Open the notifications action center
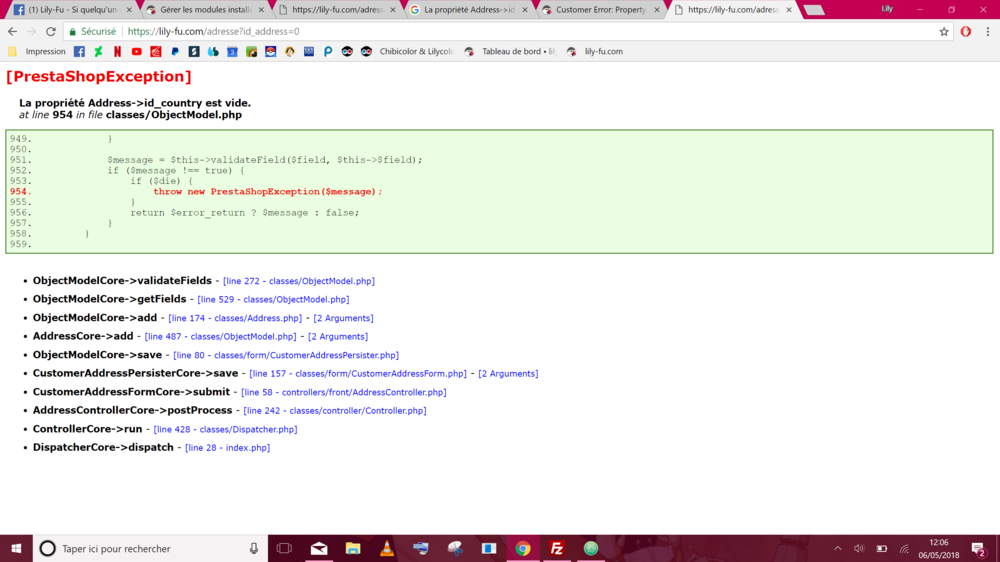The height and width of the screenshot is (562, 1000). click(x=979, y=549)
